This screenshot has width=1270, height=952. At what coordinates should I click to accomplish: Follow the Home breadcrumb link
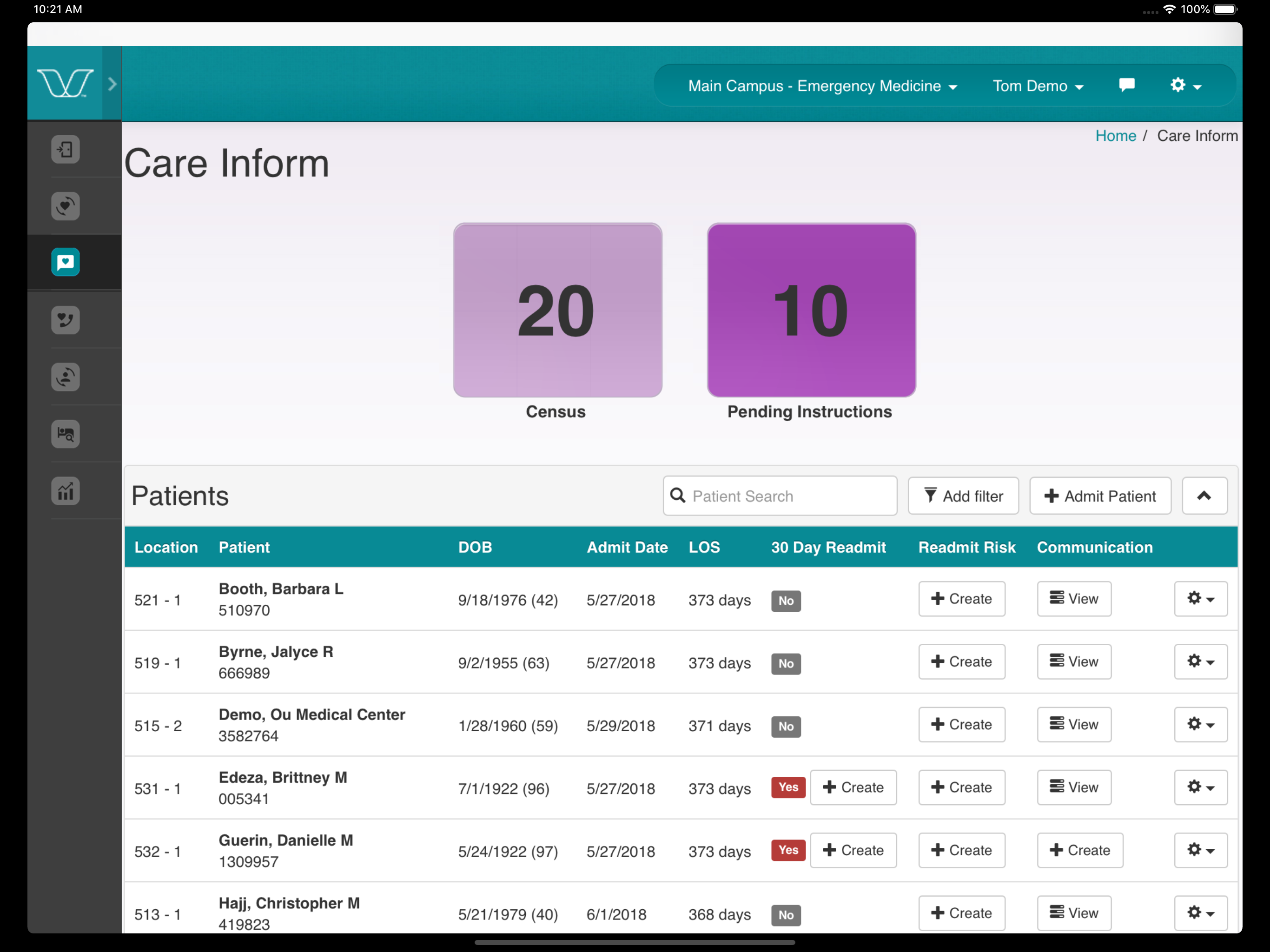tap(1115, 136)
